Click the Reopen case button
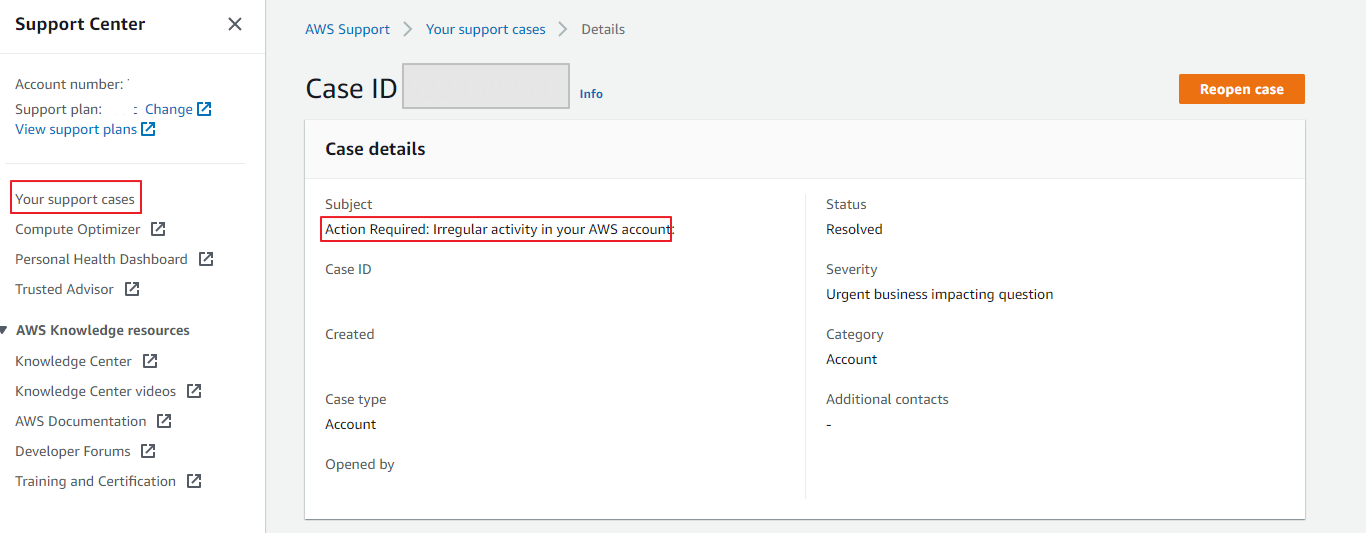This screenshot has height=533, width=1366. click(1242, 89)
